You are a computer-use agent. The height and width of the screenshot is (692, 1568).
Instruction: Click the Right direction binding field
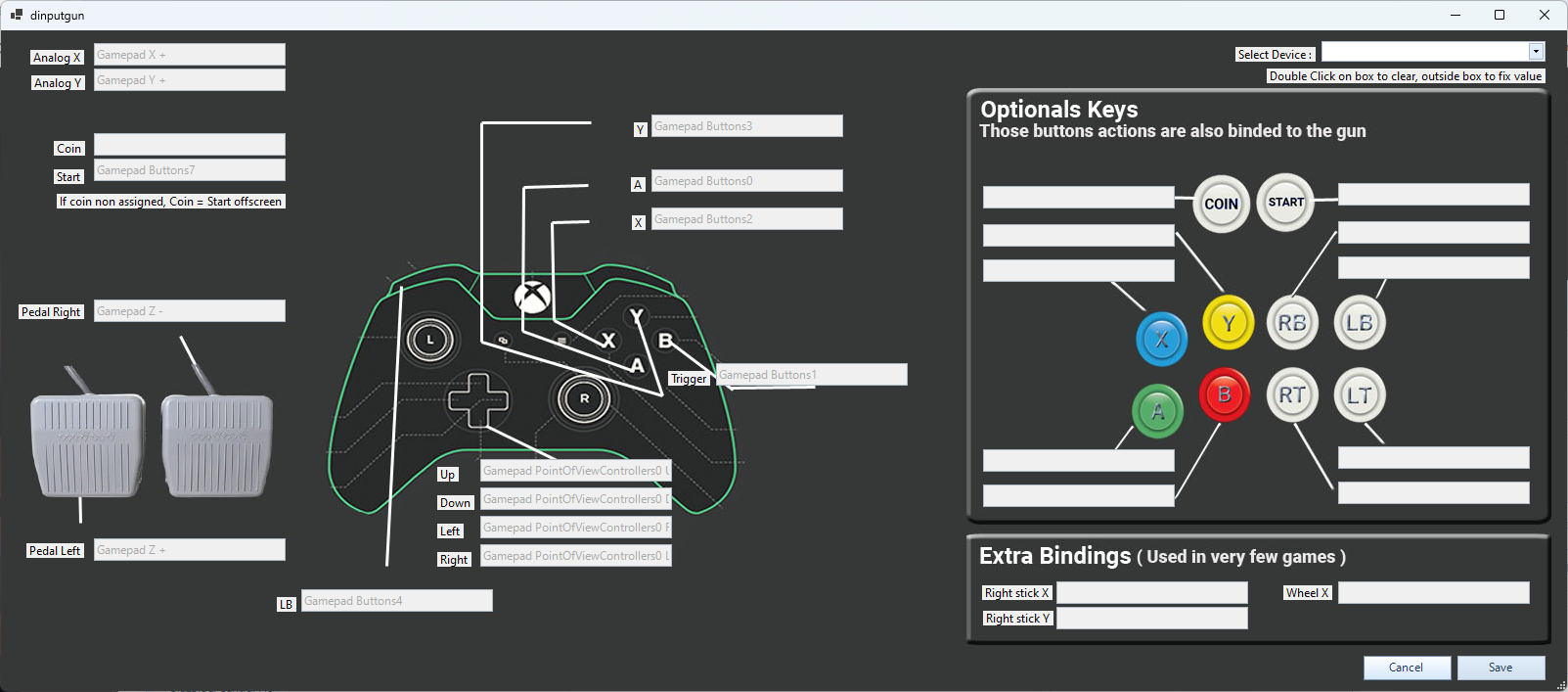coord(576,556)
